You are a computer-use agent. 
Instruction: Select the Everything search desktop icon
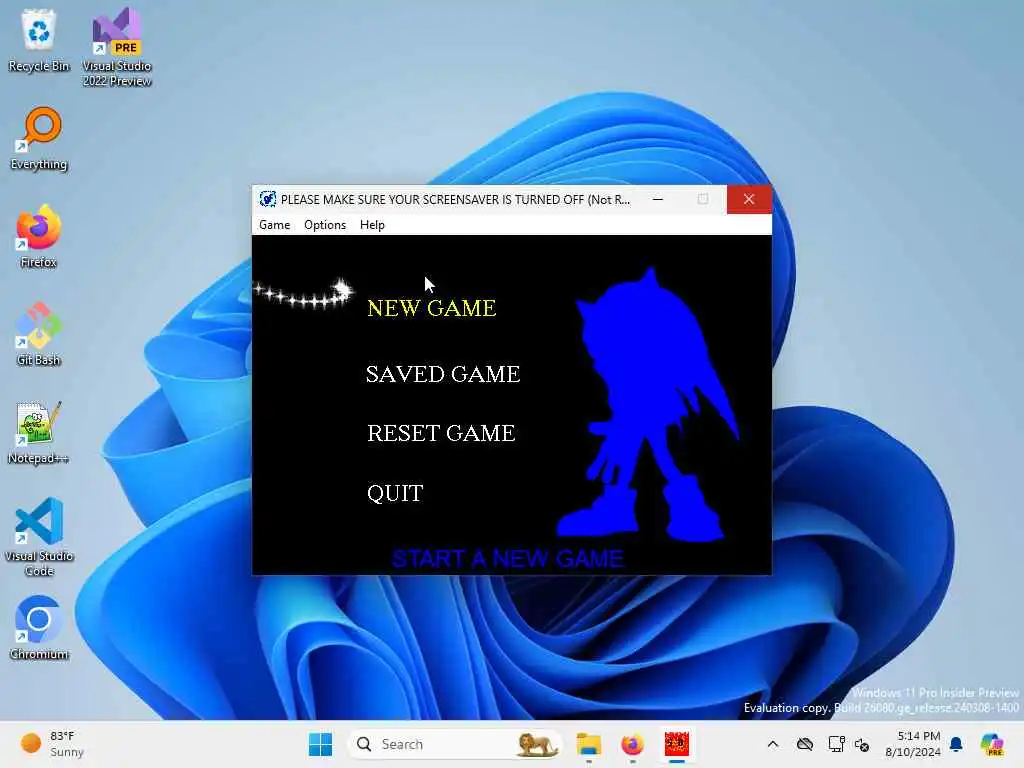[39, 139]
